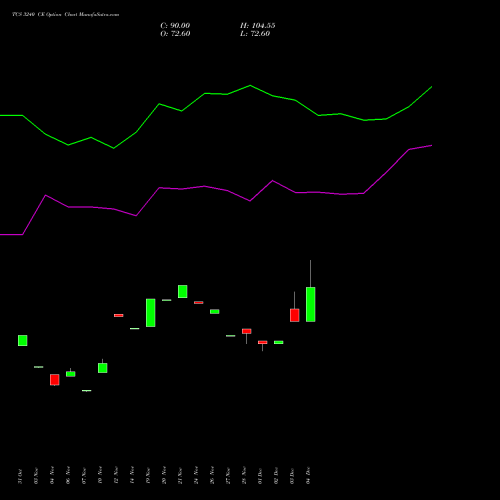Click the Low value L: 72.60
The width and height of the screenshot is (500, 500).
pos(255,34)
